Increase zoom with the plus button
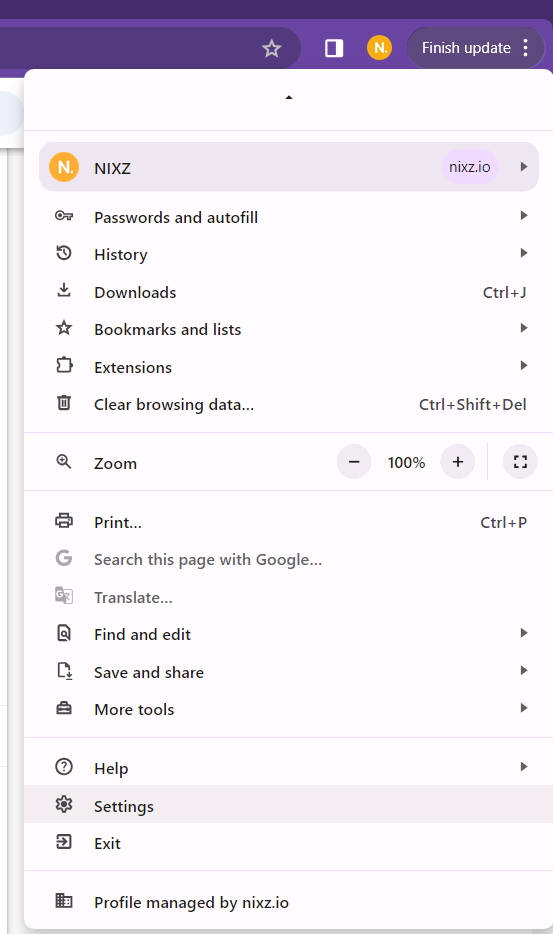The image size is (553, 934). click(x=458, y=462)
